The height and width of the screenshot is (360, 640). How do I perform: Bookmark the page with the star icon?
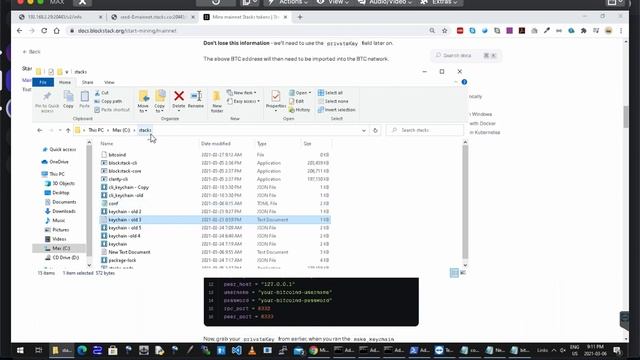[x=444, y=31]
